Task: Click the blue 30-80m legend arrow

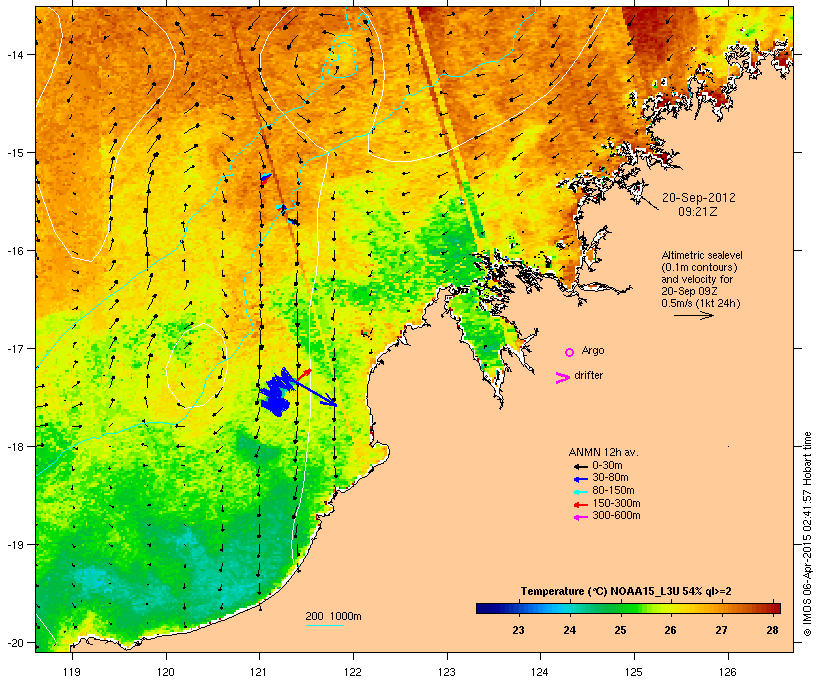Action: (x=580, y=479)
